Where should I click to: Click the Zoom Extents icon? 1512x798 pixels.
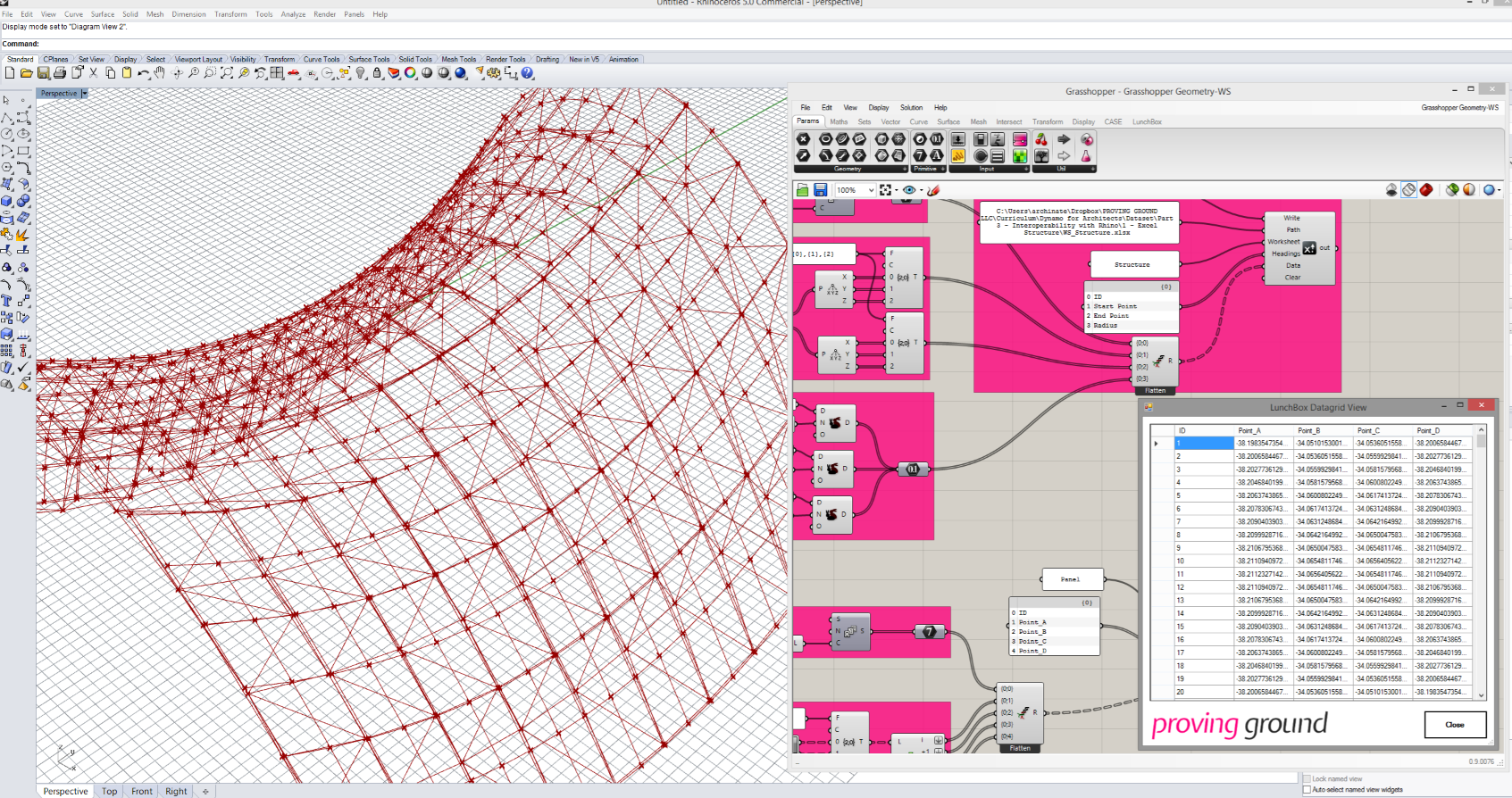[227, 73]
